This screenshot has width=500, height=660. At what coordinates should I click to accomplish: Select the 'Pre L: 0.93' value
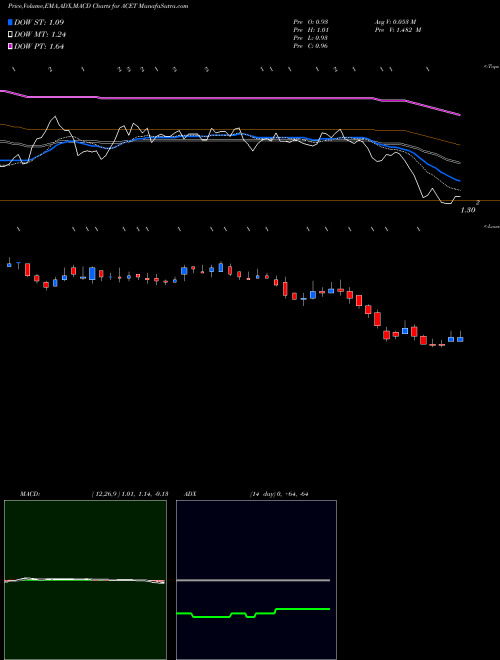311,38
